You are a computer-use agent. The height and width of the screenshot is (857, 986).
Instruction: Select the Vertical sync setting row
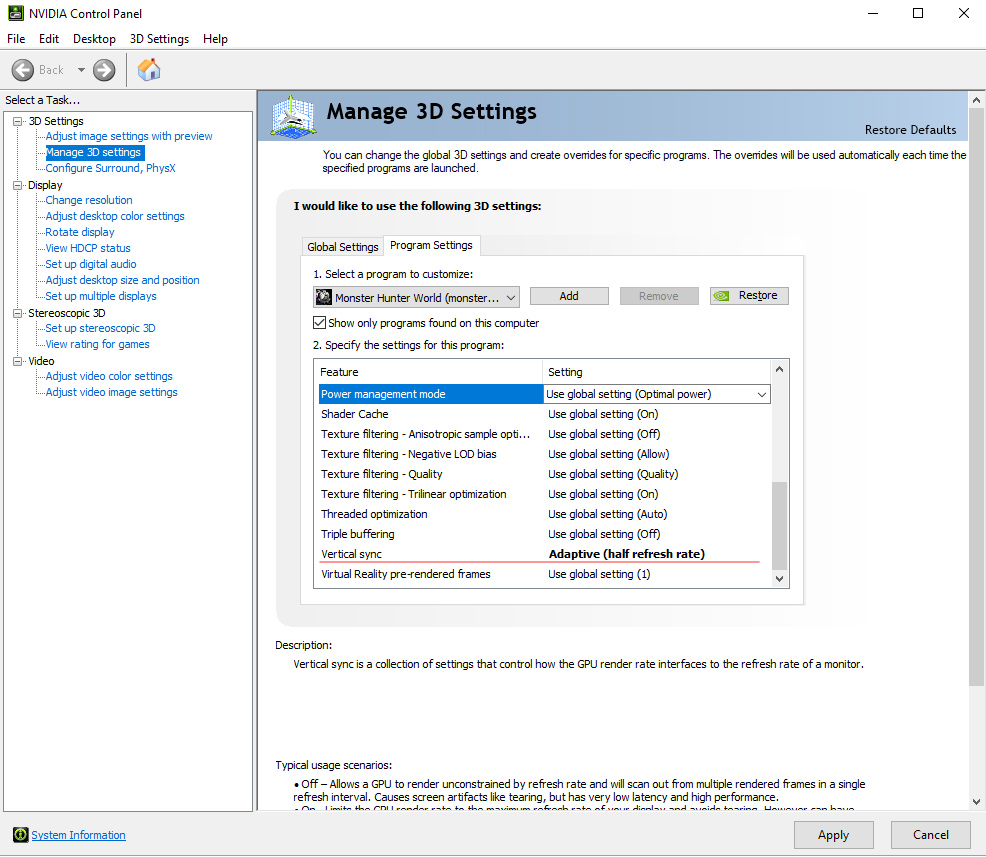430,554
